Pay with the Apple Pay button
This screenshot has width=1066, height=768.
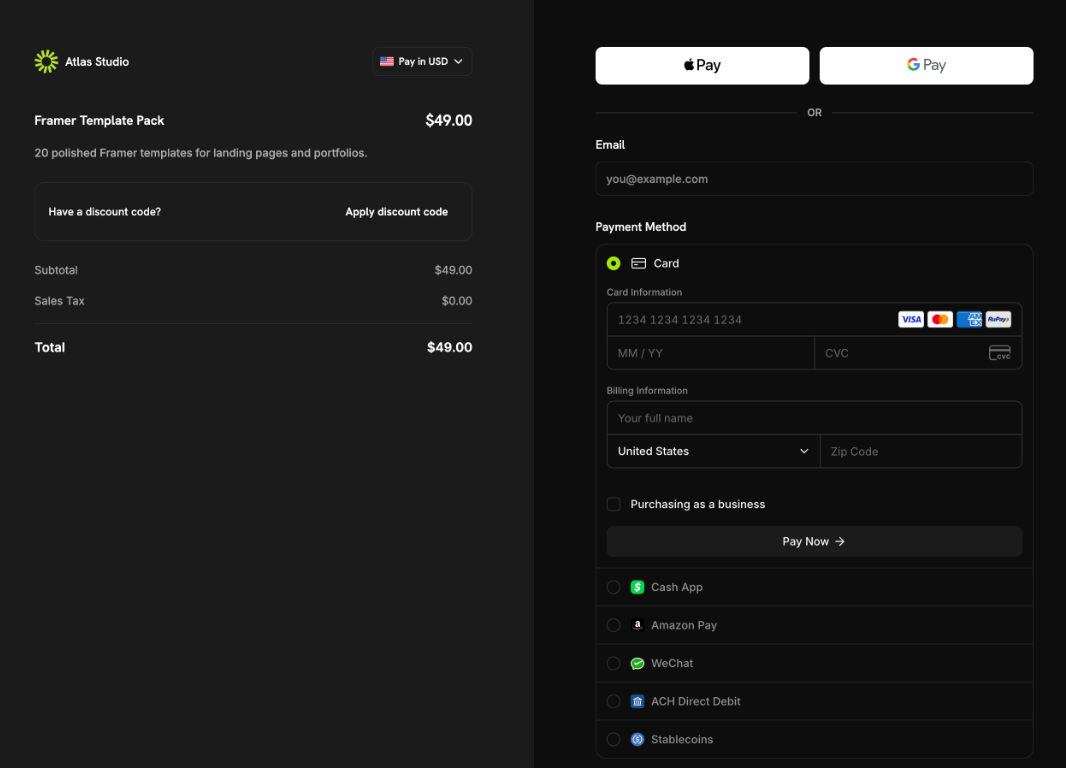click(x=702, y=66)
